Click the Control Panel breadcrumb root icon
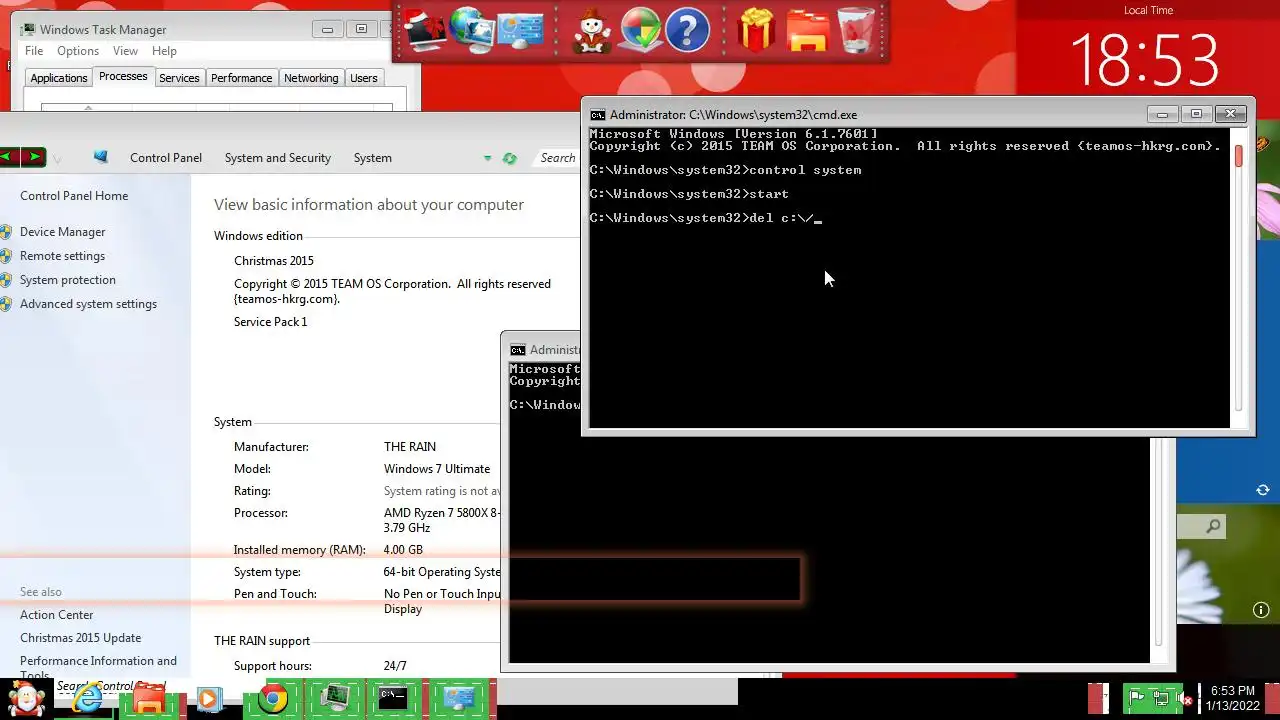1280x720 pixels. pos(100,157)
